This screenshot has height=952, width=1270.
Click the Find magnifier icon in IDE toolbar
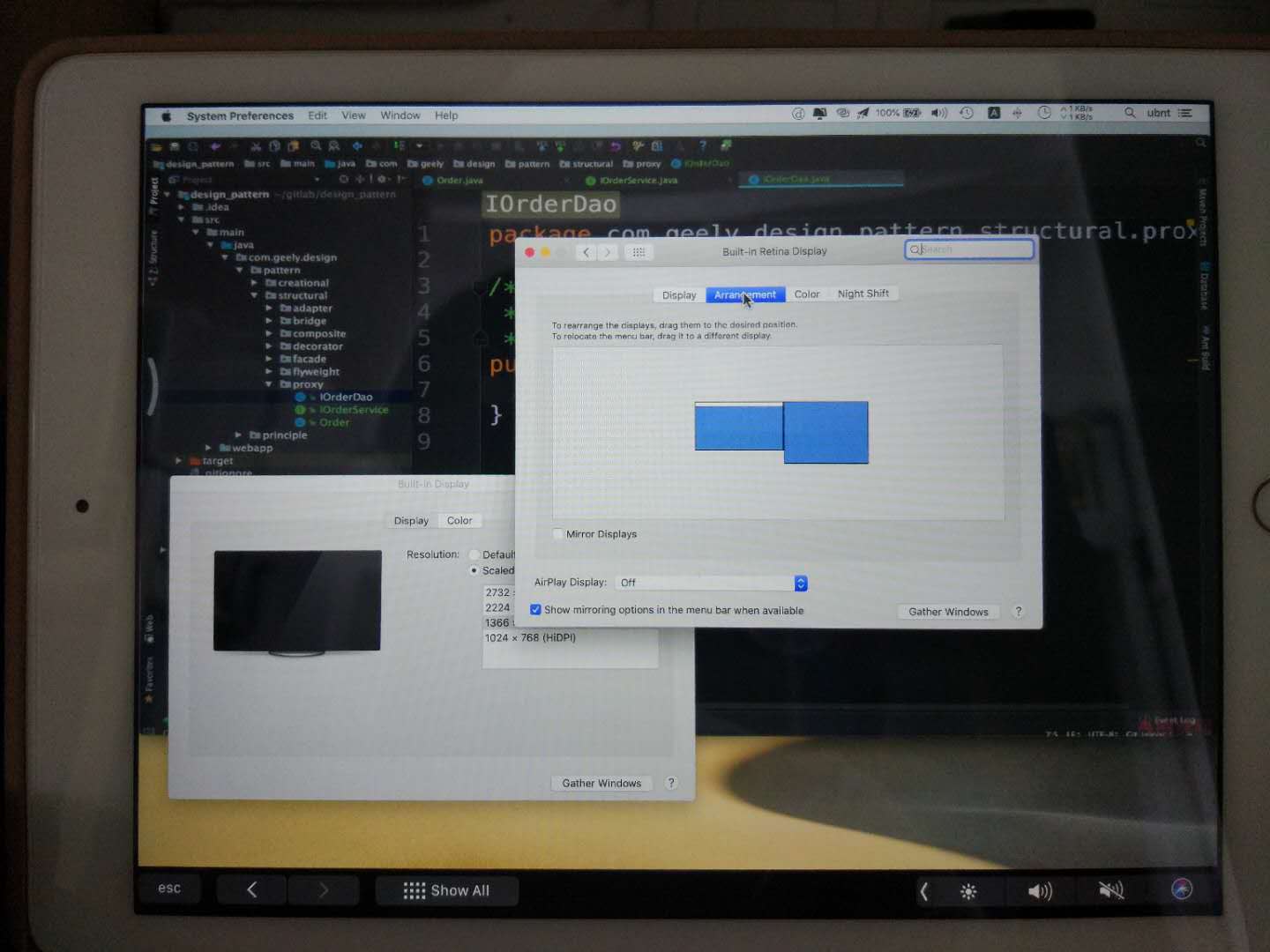(316, 146)
